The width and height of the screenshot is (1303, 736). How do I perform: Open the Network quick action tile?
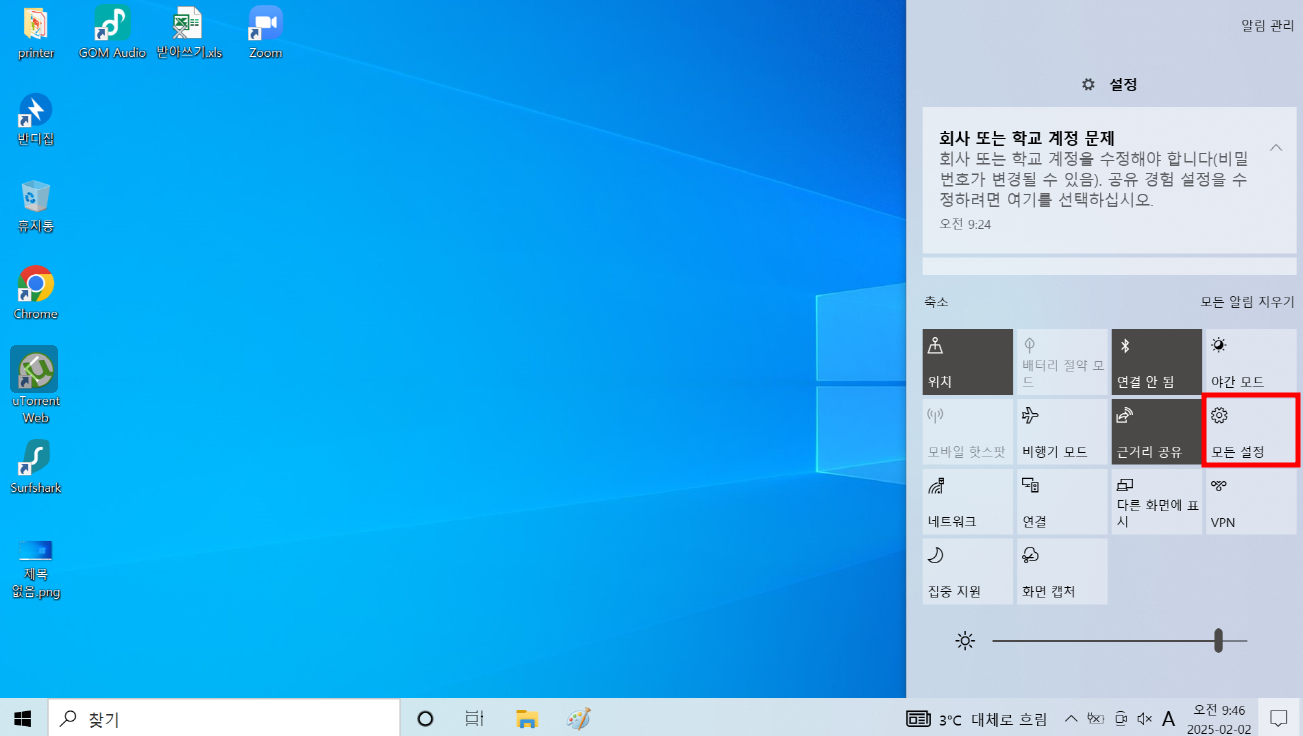click(x=966, y=501)
